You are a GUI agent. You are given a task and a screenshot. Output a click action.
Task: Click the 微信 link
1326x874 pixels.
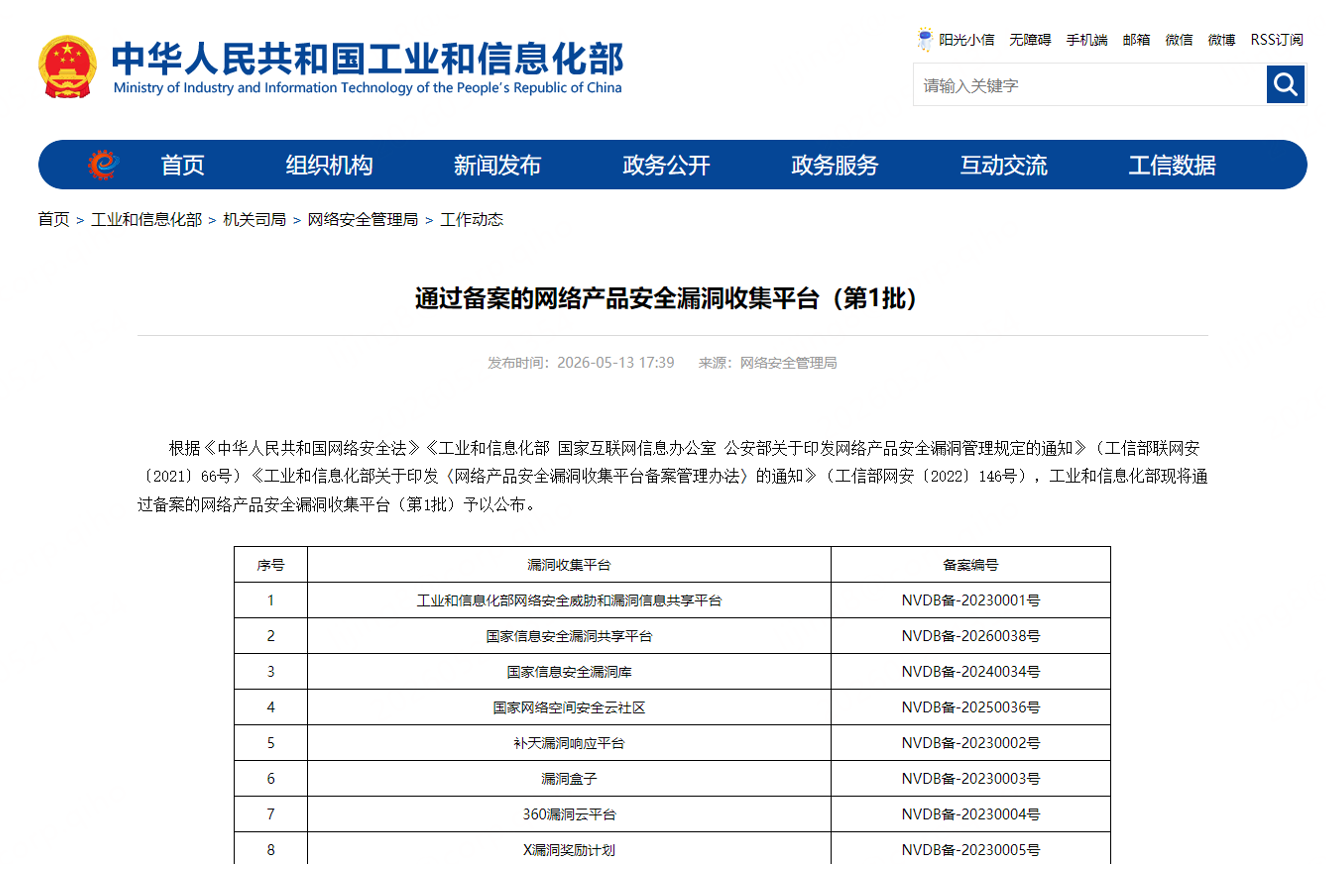[x=1179, y=40]
